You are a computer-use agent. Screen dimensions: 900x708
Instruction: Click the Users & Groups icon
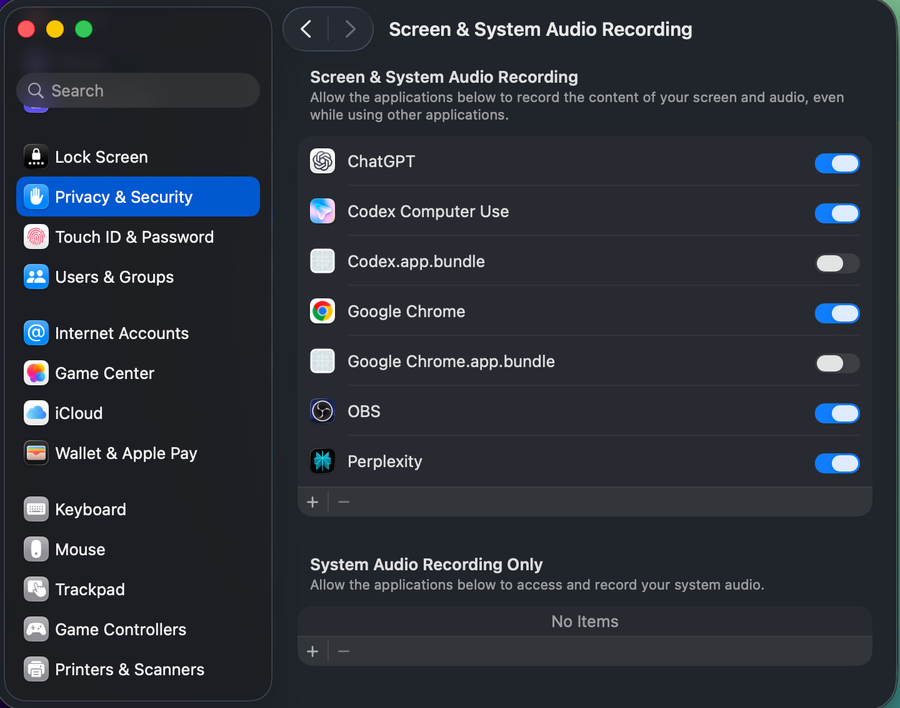(36, 277)
